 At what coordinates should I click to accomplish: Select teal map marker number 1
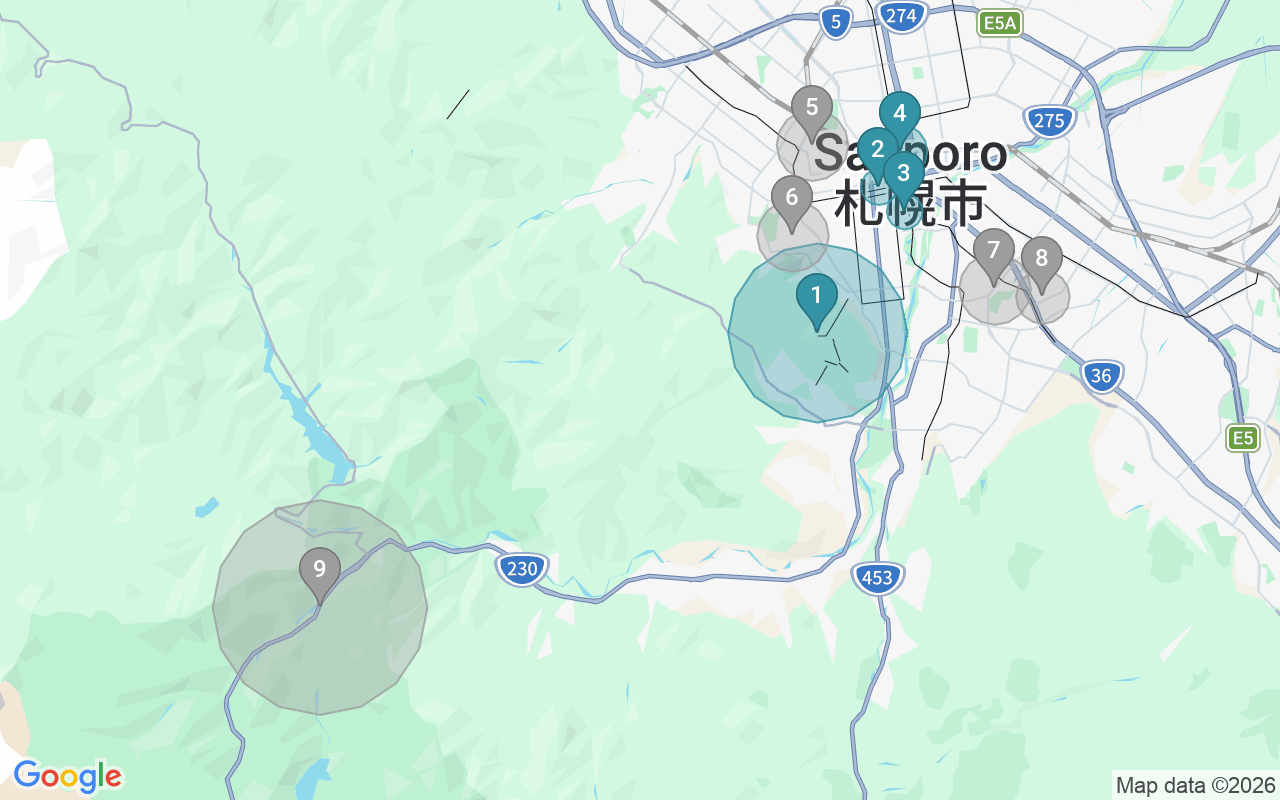click(x=817, y=302)
